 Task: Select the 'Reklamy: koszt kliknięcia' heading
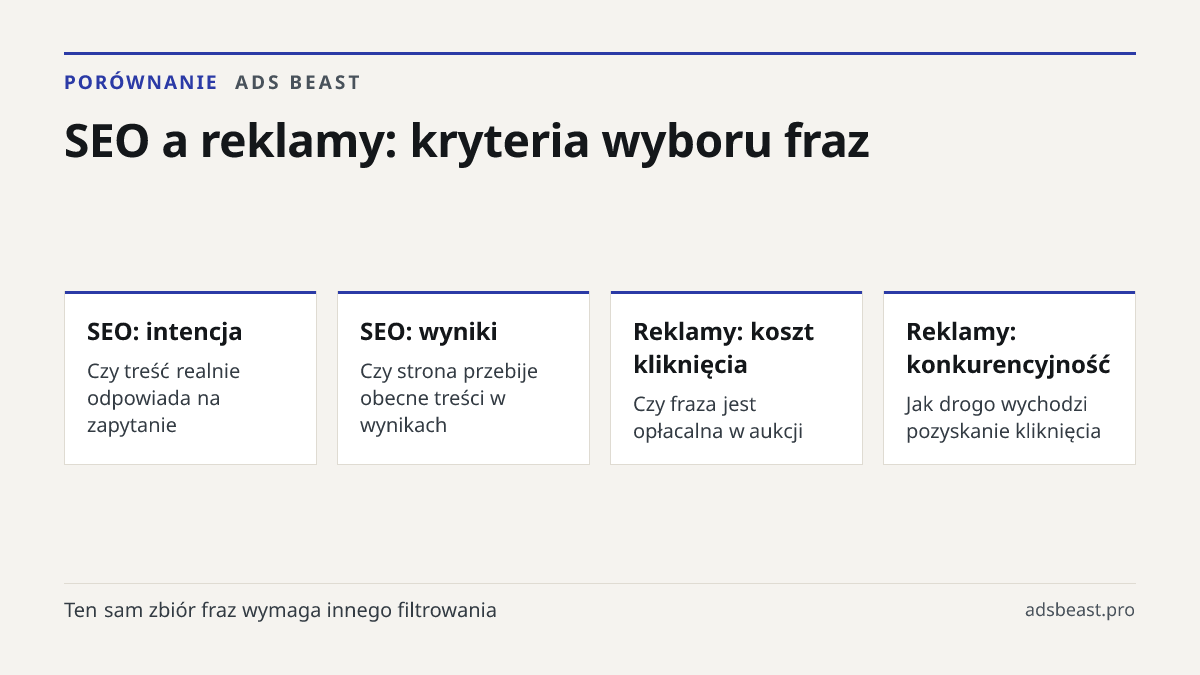pos(724,348)
